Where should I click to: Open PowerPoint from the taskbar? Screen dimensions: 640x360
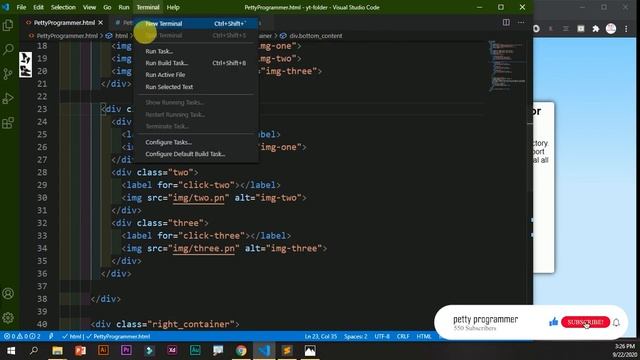[x=80, y=351]
